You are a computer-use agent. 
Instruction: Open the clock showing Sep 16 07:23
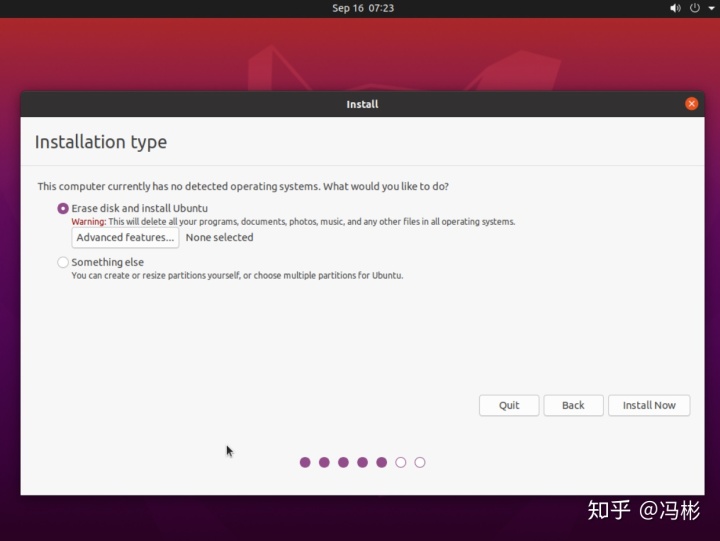[x=363, y=8]
